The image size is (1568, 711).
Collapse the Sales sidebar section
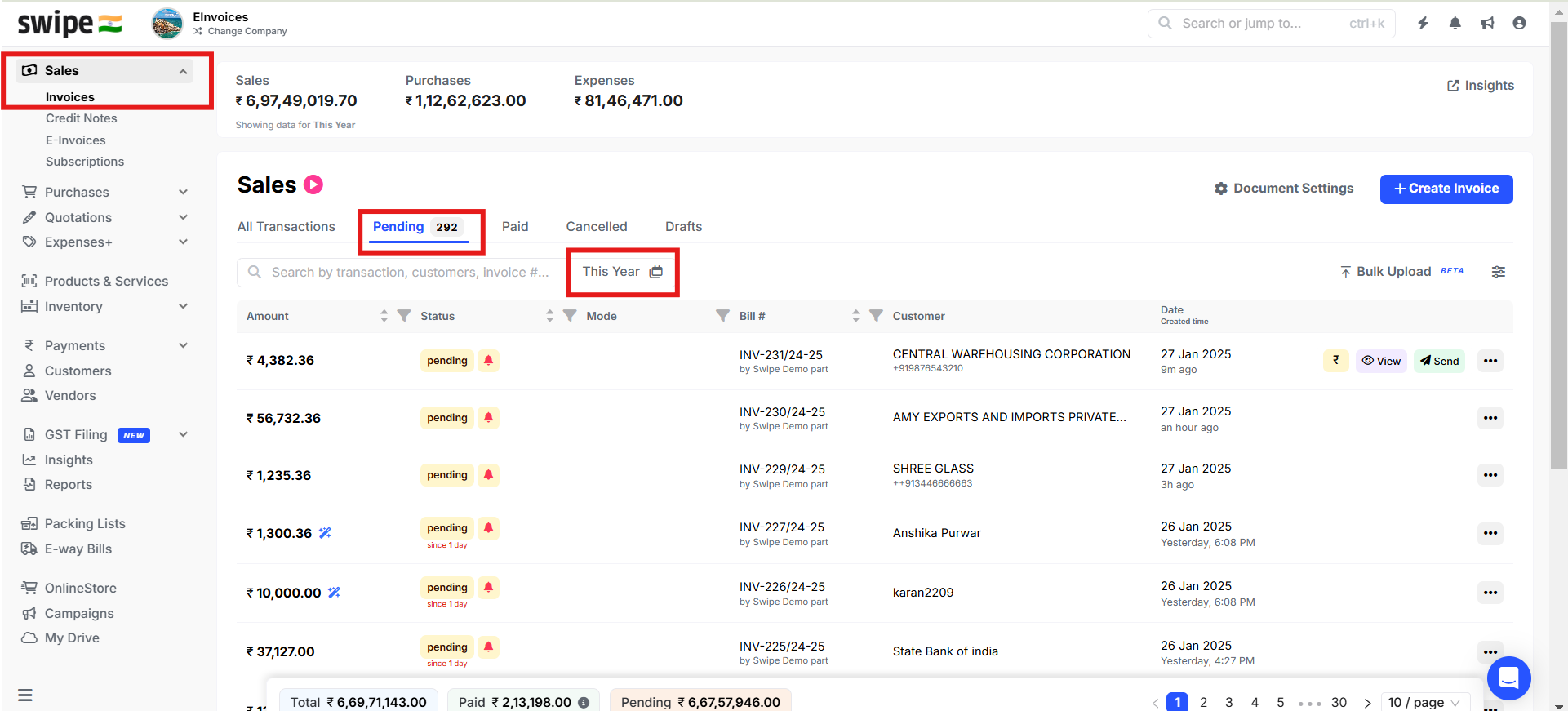183,71
